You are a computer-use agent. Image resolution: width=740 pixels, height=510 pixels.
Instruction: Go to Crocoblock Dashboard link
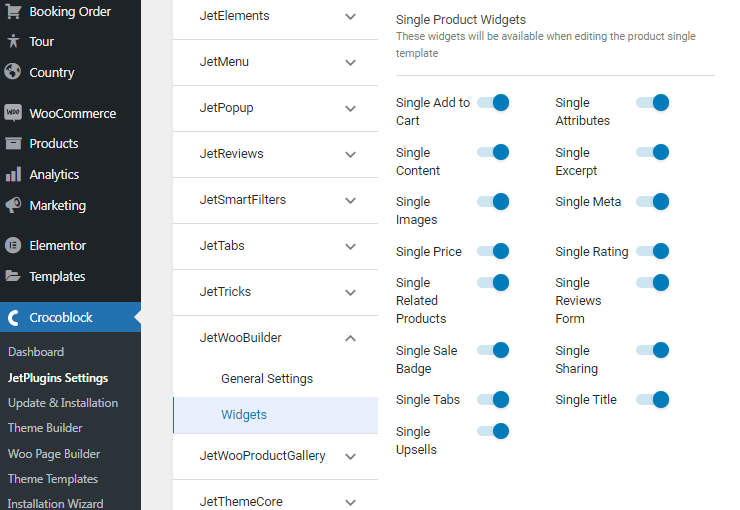click(36, 352)
